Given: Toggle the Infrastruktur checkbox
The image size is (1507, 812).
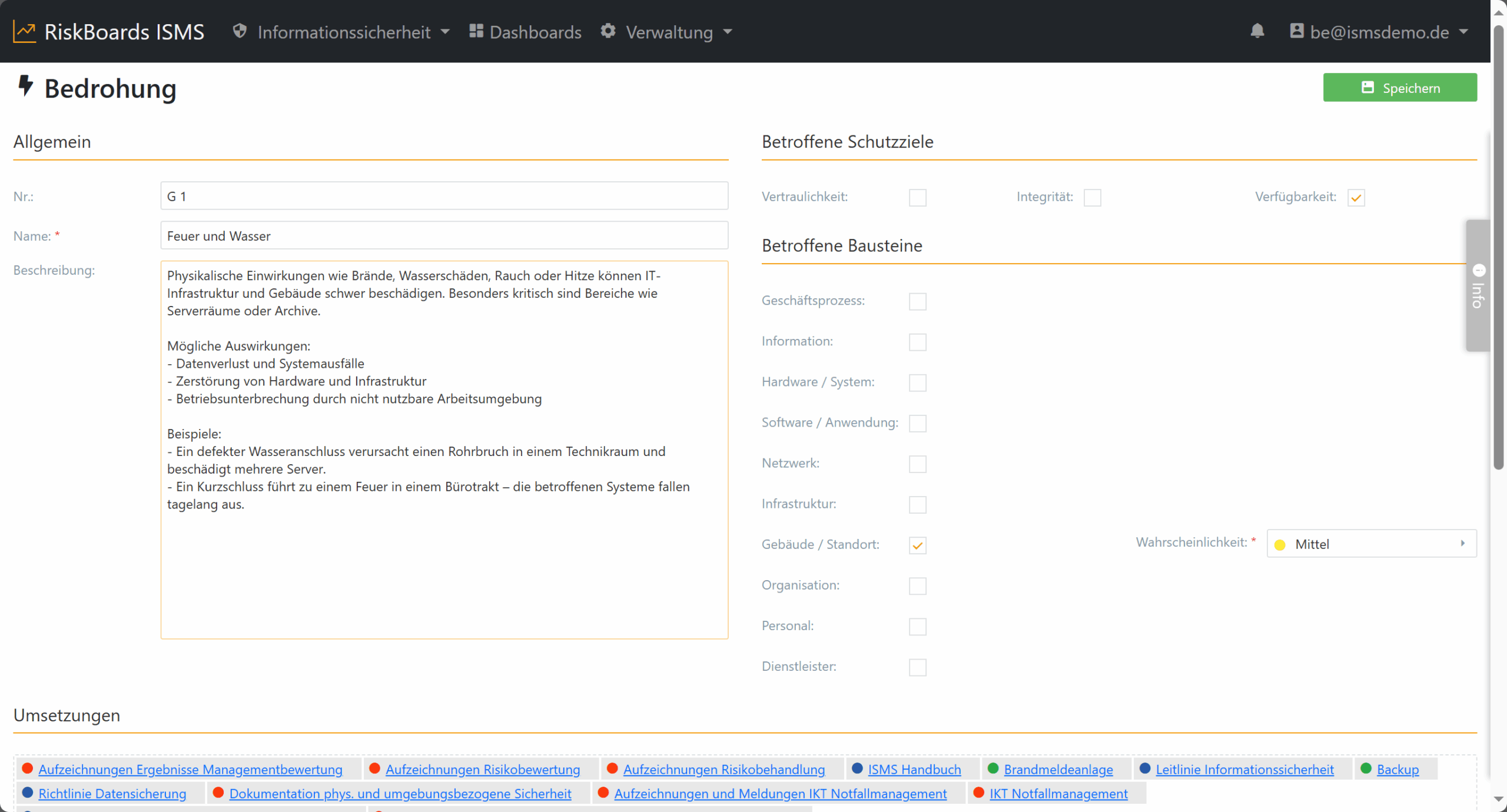Looking at the screenshot, I should [x=917, y=504].
